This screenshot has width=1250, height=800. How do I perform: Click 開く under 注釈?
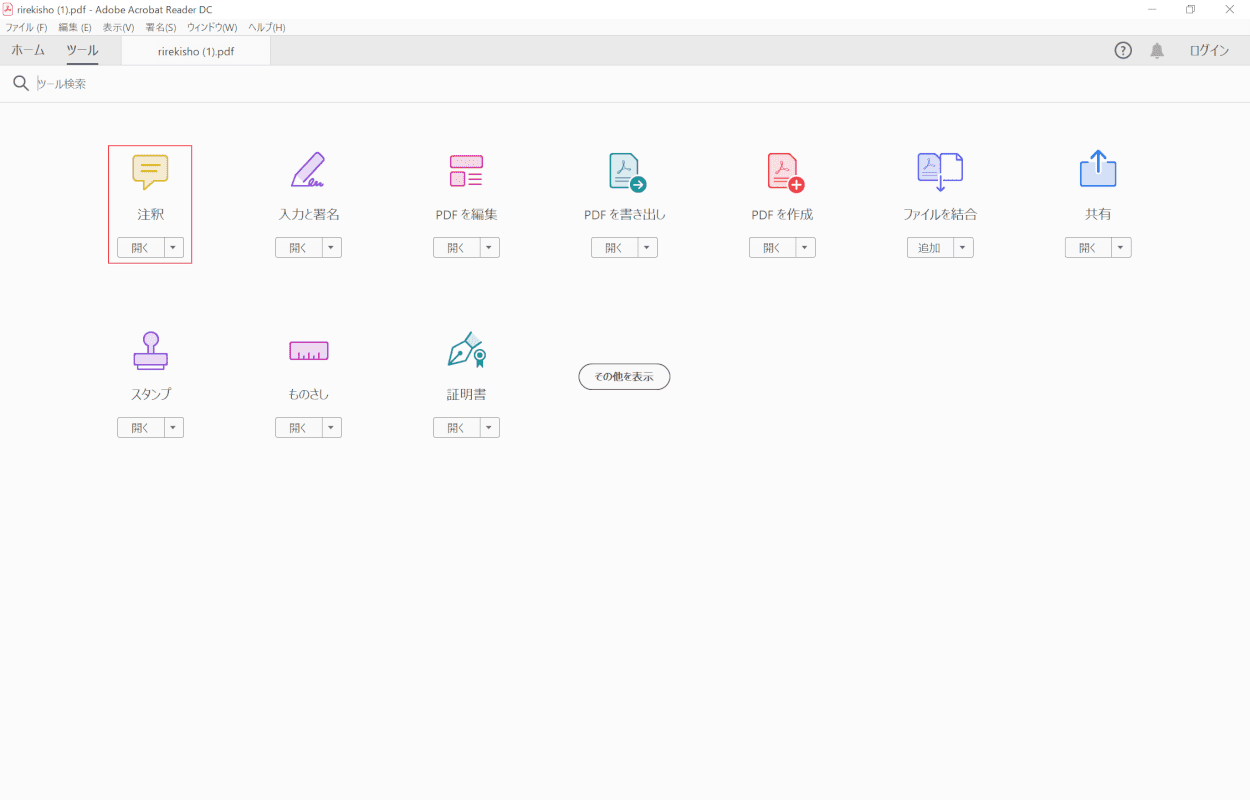140,248
